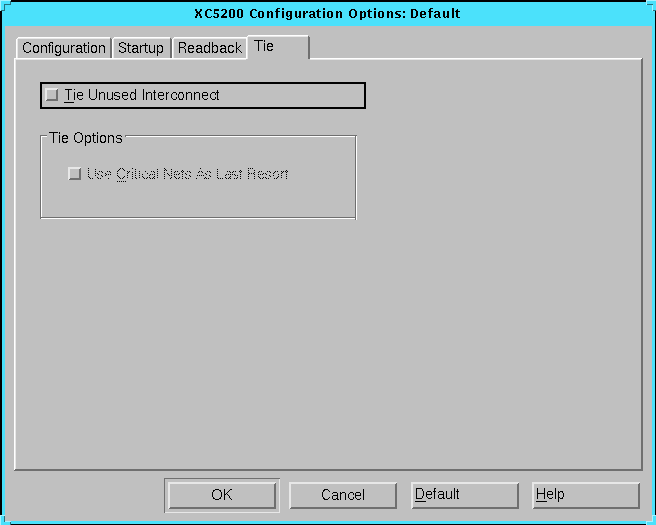Confirm settings with the OK button

click(222, 495)
